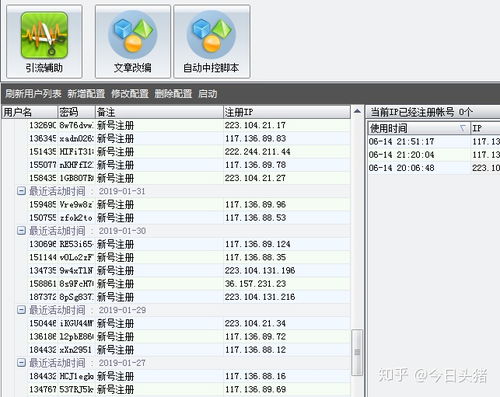This screenshot has width=500, height=397.
Task: Collapse the 最近活动时间 2019-01-30 group
Action: pos(21,231)
